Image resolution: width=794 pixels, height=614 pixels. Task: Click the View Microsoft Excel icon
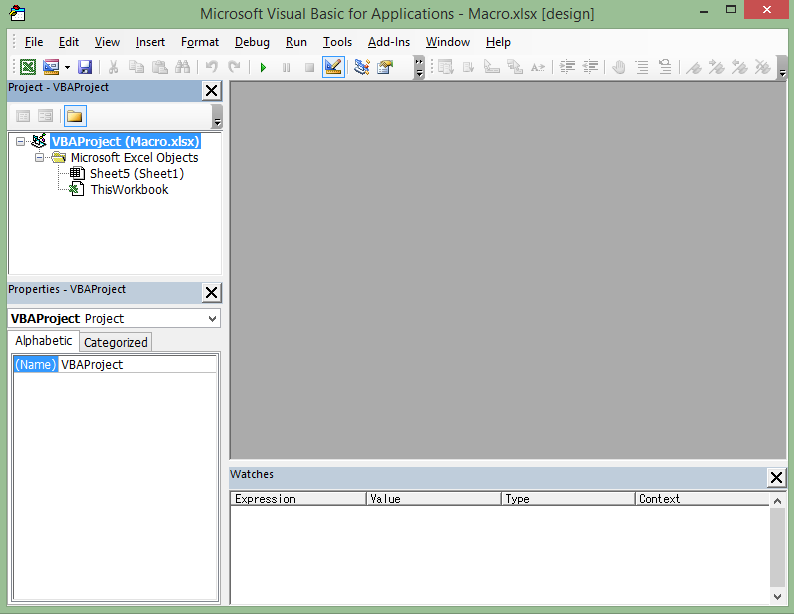(28, 67)
